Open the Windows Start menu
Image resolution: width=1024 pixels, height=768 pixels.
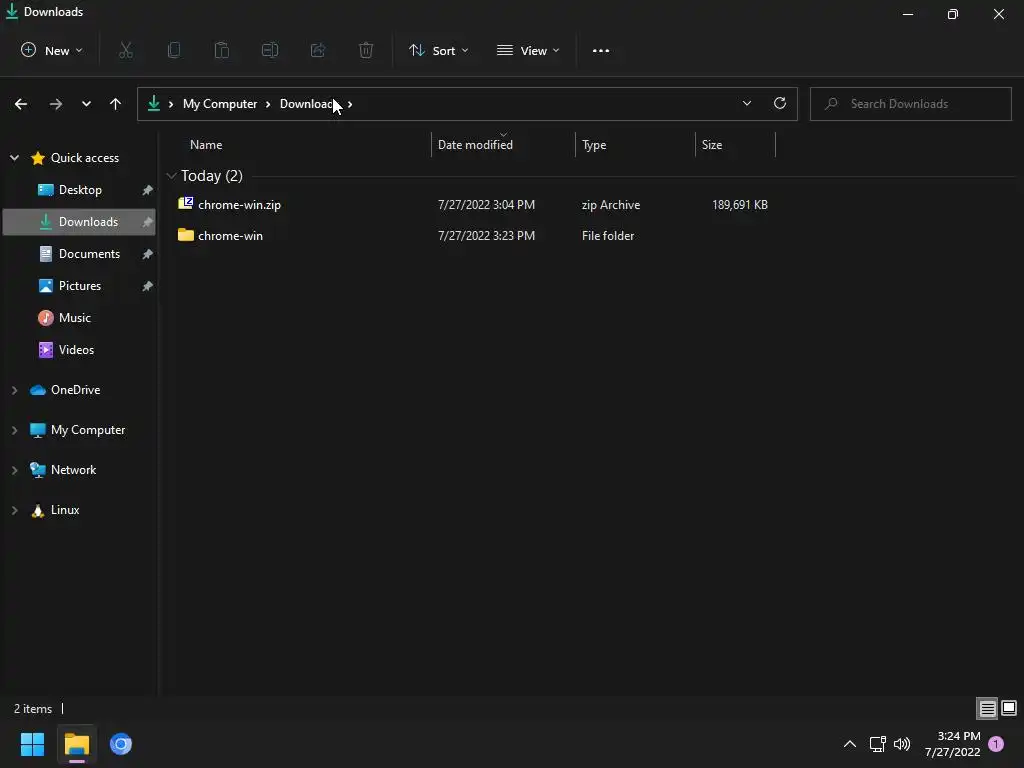tap(32, 744)
